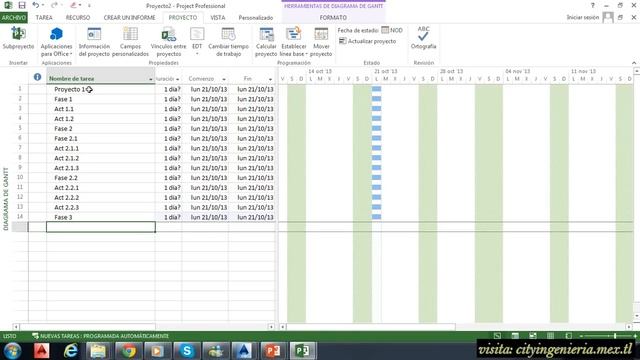Open Customize Quick Access Toolbar arrow
The width and height of the screenshot is (640, 360).
(x=89, y=5)
